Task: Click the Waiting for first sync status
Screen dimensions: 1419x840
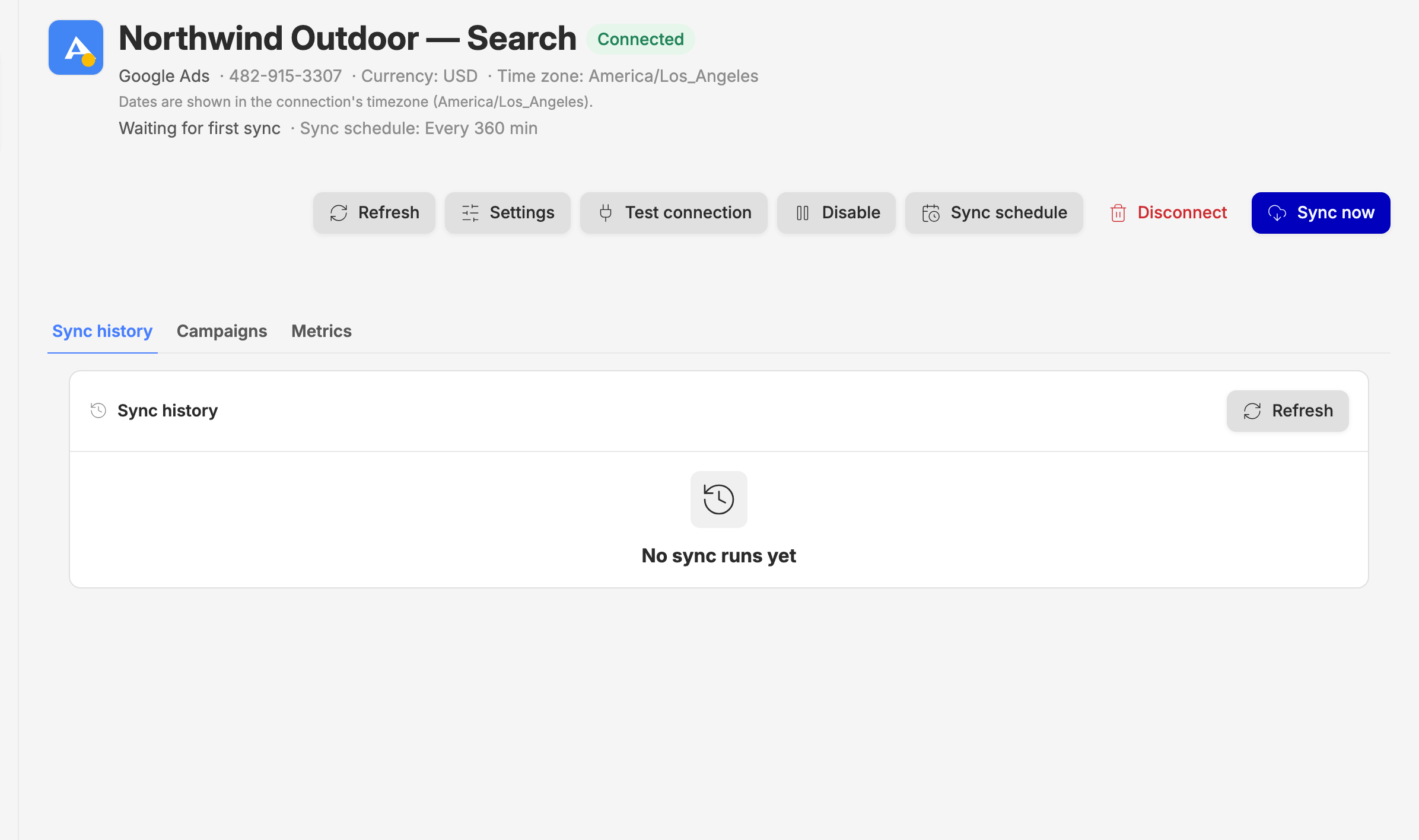Action: (x=199, y=129)
